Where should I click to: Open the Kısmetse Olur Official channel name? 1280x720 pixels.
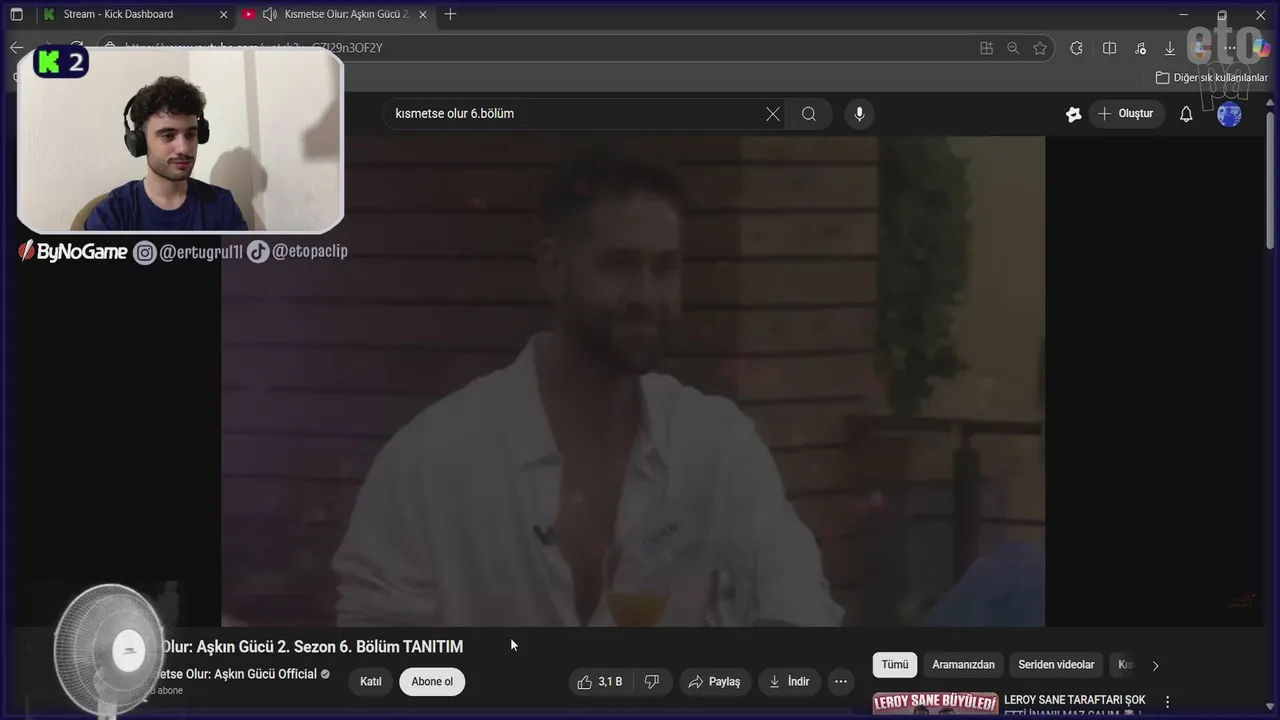(239, 674)
